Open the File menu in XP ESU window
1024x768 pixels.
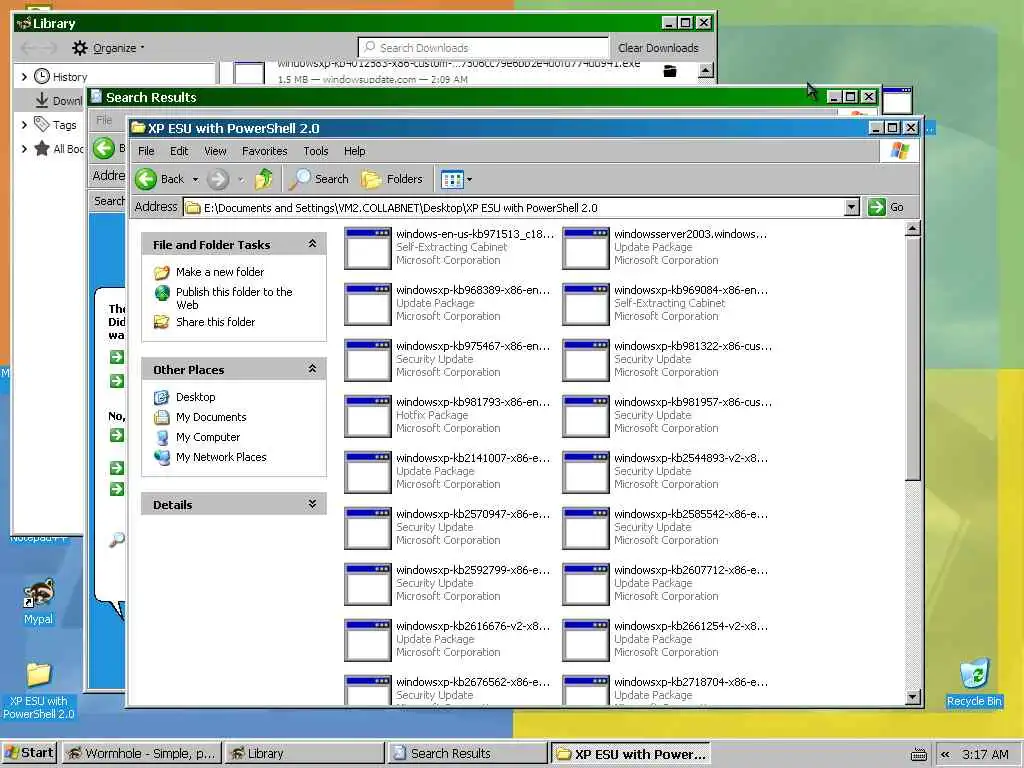[146, 151]
